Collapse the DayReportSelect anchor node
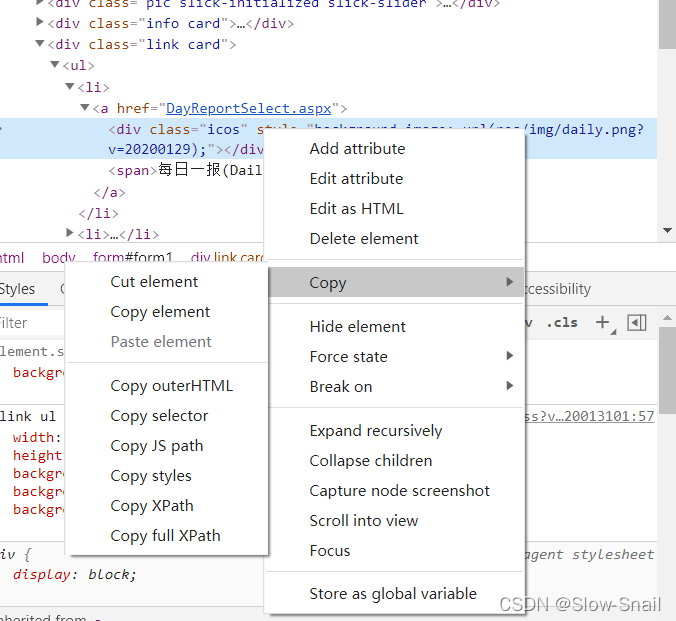 (x=85, y=107)
